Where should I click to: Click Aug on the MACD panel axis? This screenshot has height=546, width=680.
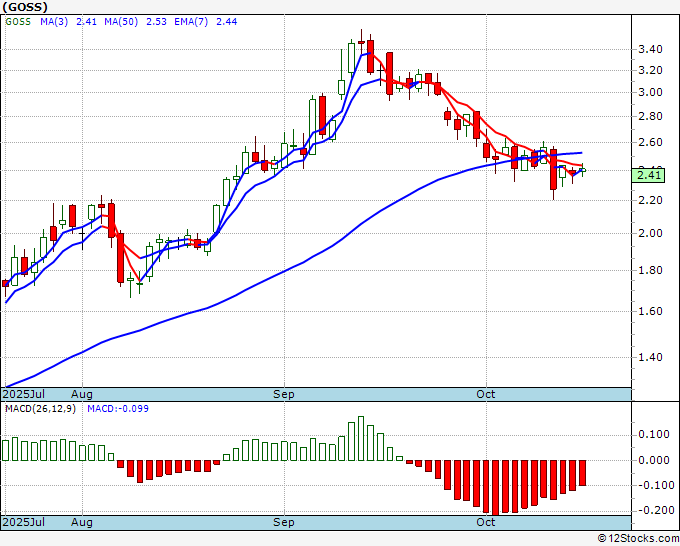82,522
